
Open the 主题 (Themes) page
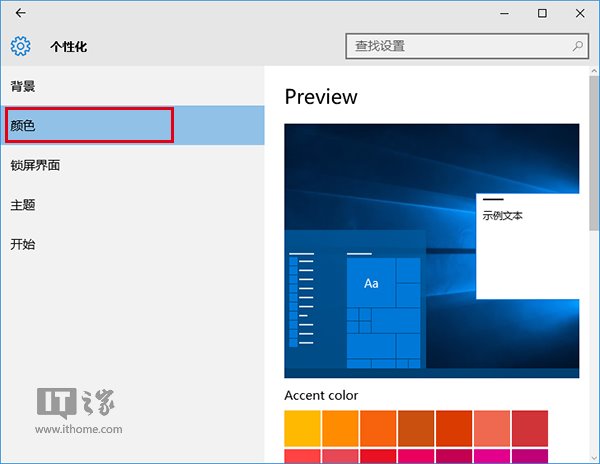point(24,204)
